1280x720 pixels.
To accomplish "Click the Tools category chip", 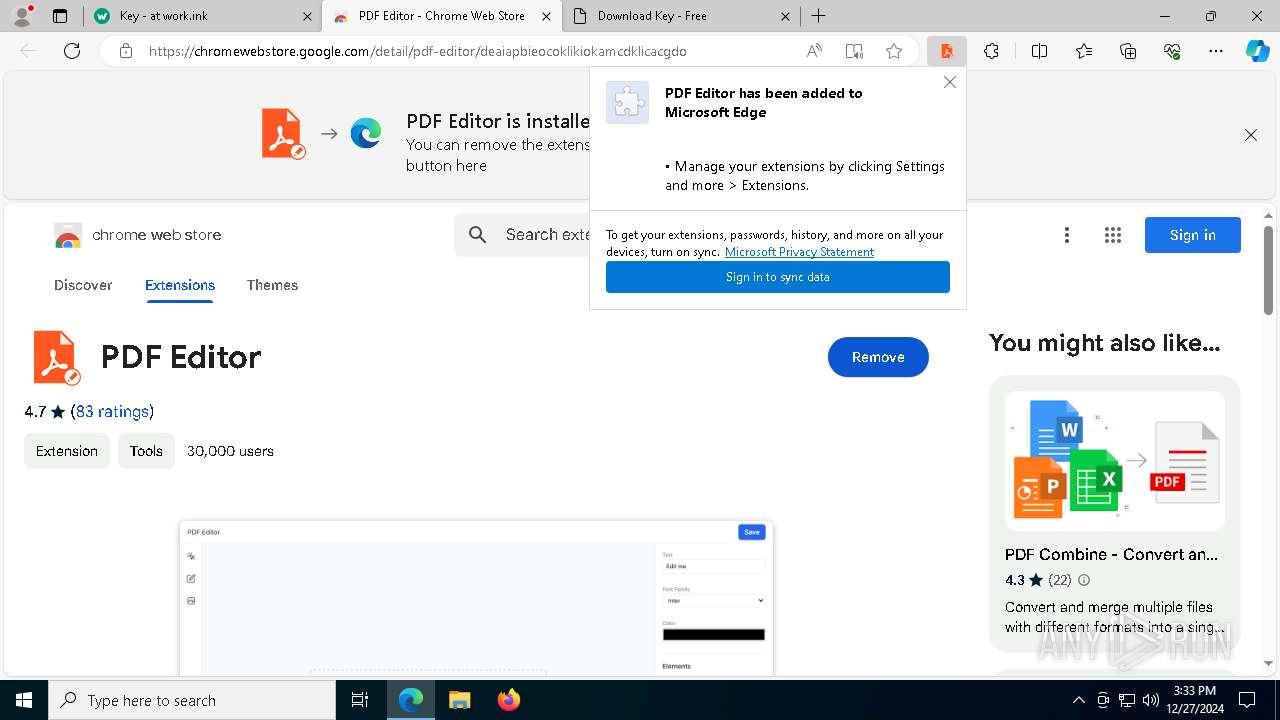I will pyautogui.click(x=146, y=451).
